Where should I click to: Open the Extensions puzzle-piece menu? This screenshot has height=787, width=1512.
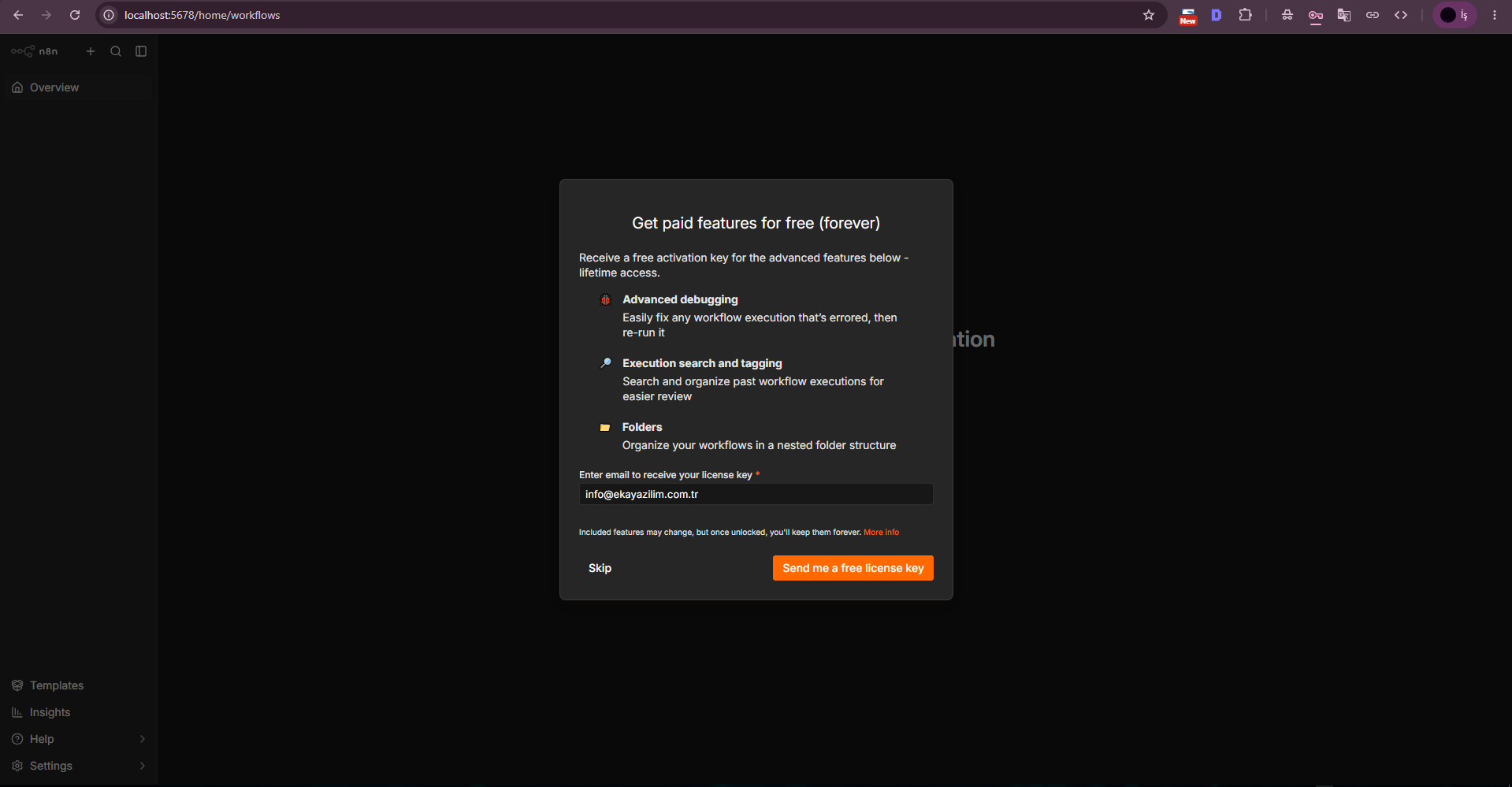tap(1246, 15)
